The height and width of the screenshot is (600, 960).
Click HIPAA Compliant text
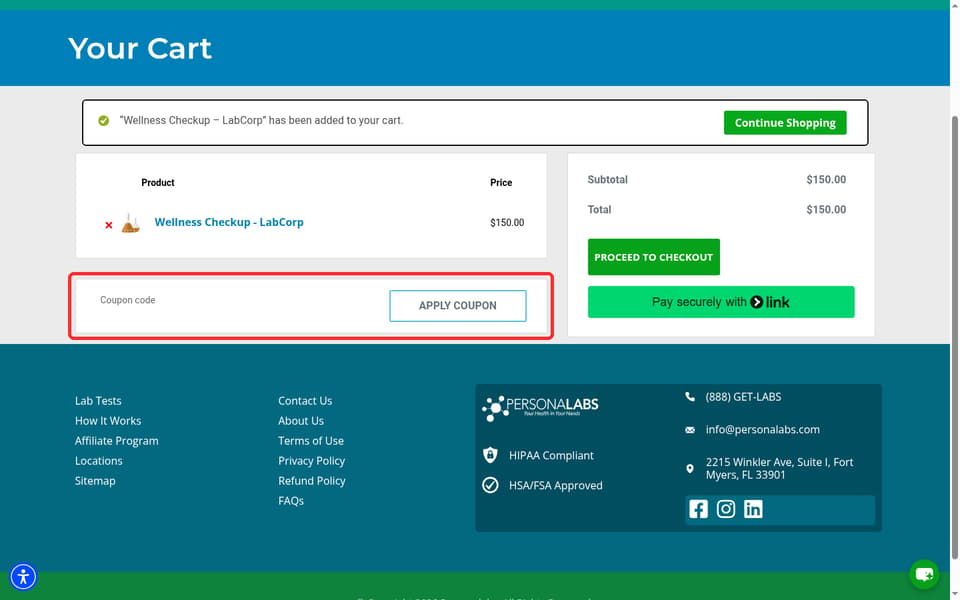tap(551, 456)
